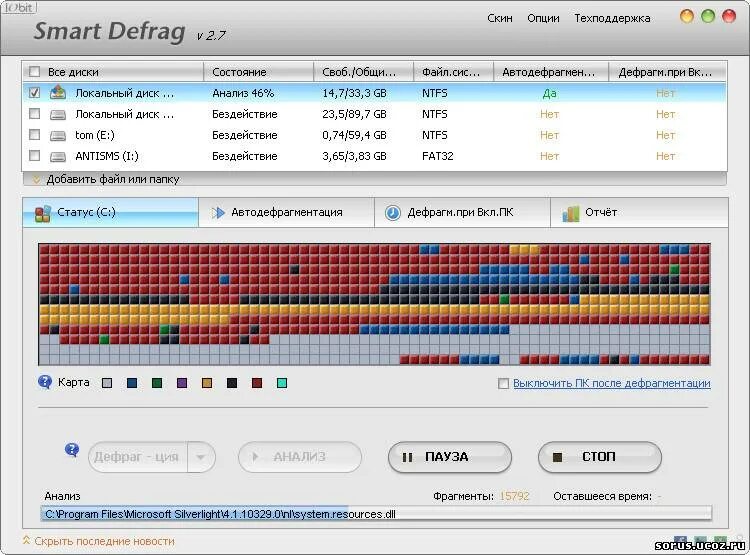Check the 23,5/89,7 GB local disk checkbox
This screenshot has width=750, height=555.
pyautogui.click(x=34, y=114)
